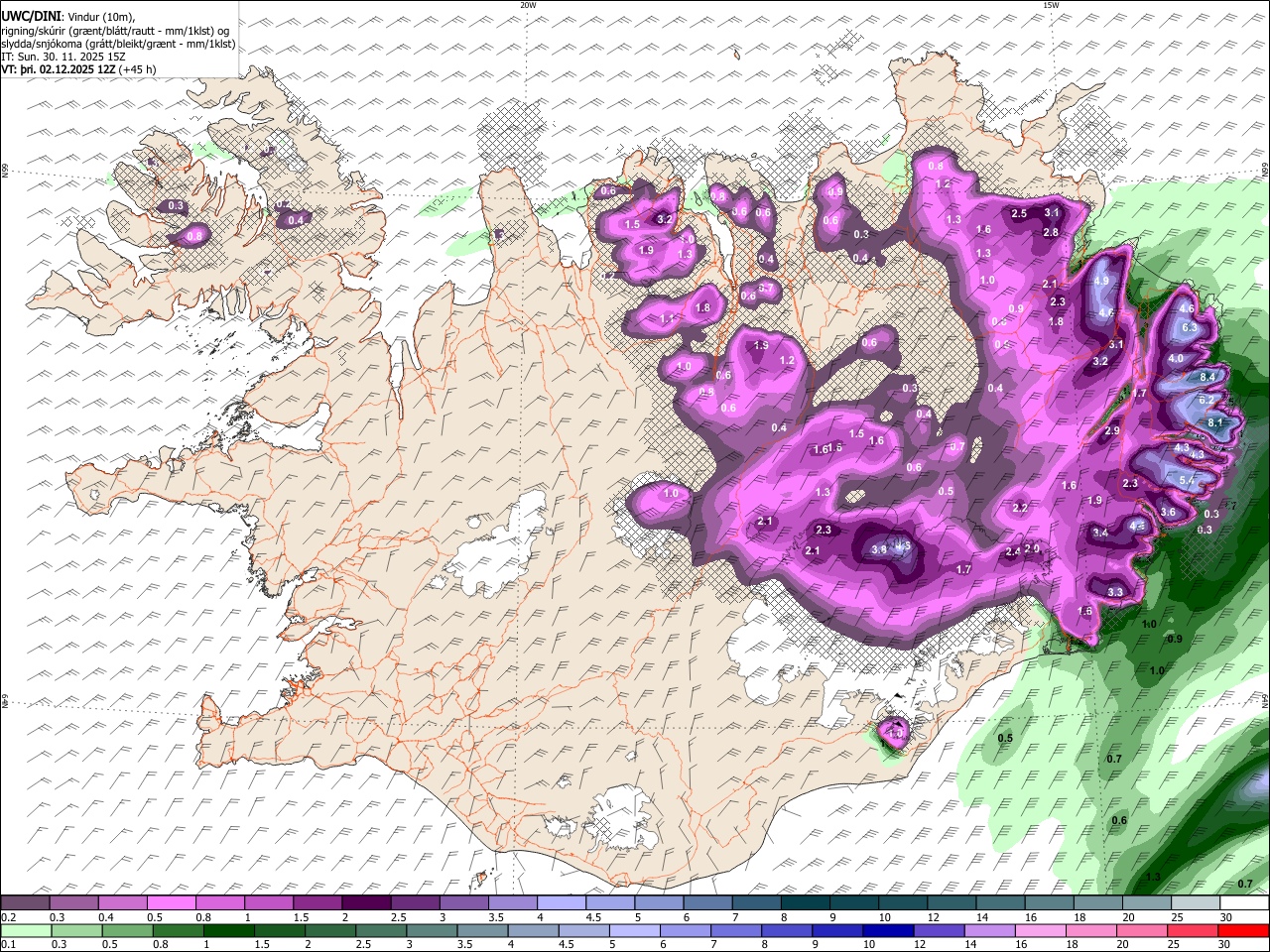The image size is (1270, 952).
Task: Click the 2.2 precipitation value on the map
Action: pos(1020,508)
